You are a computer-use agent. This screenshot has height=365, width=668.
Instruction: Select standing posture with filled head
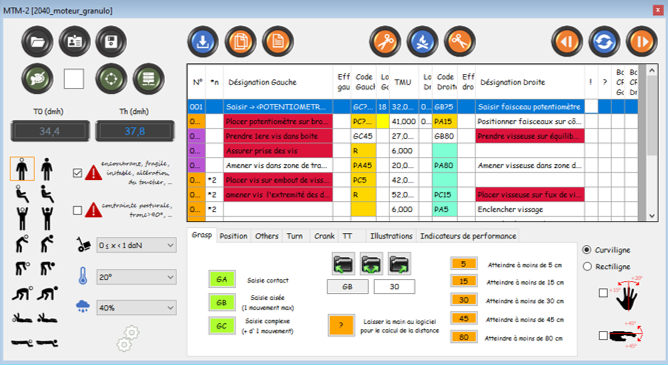(47, 169)
